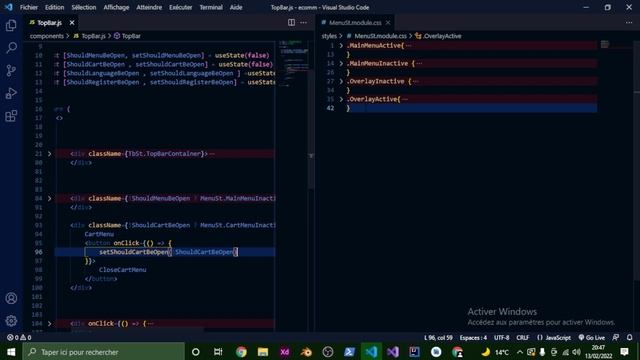This screenshot has height=360, width=640.
Task: Click 'L 96, col 59' cursor position
Action: pos(438,338)
